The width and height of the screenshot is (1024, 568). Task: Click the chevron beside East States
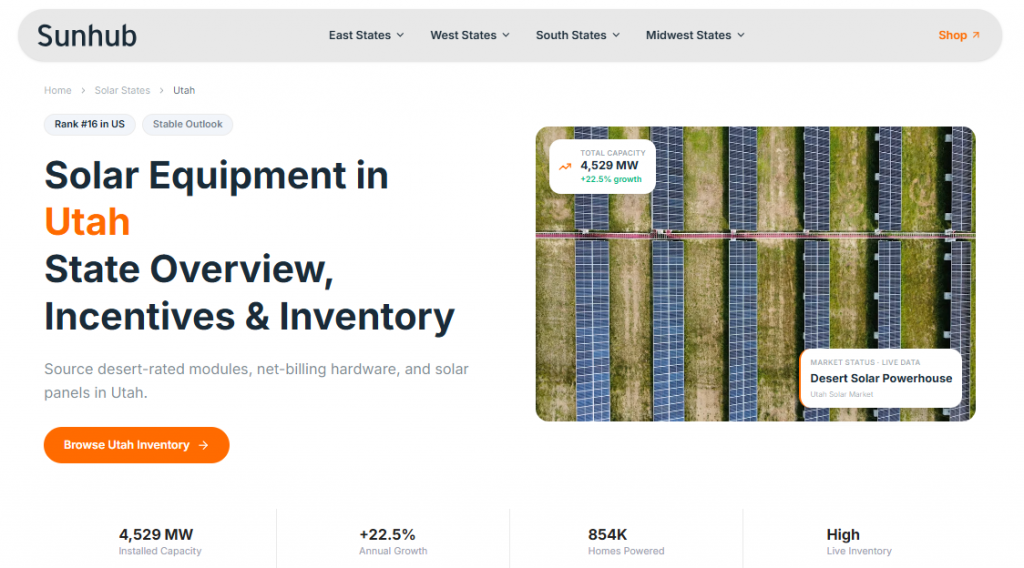coord(400,35)
